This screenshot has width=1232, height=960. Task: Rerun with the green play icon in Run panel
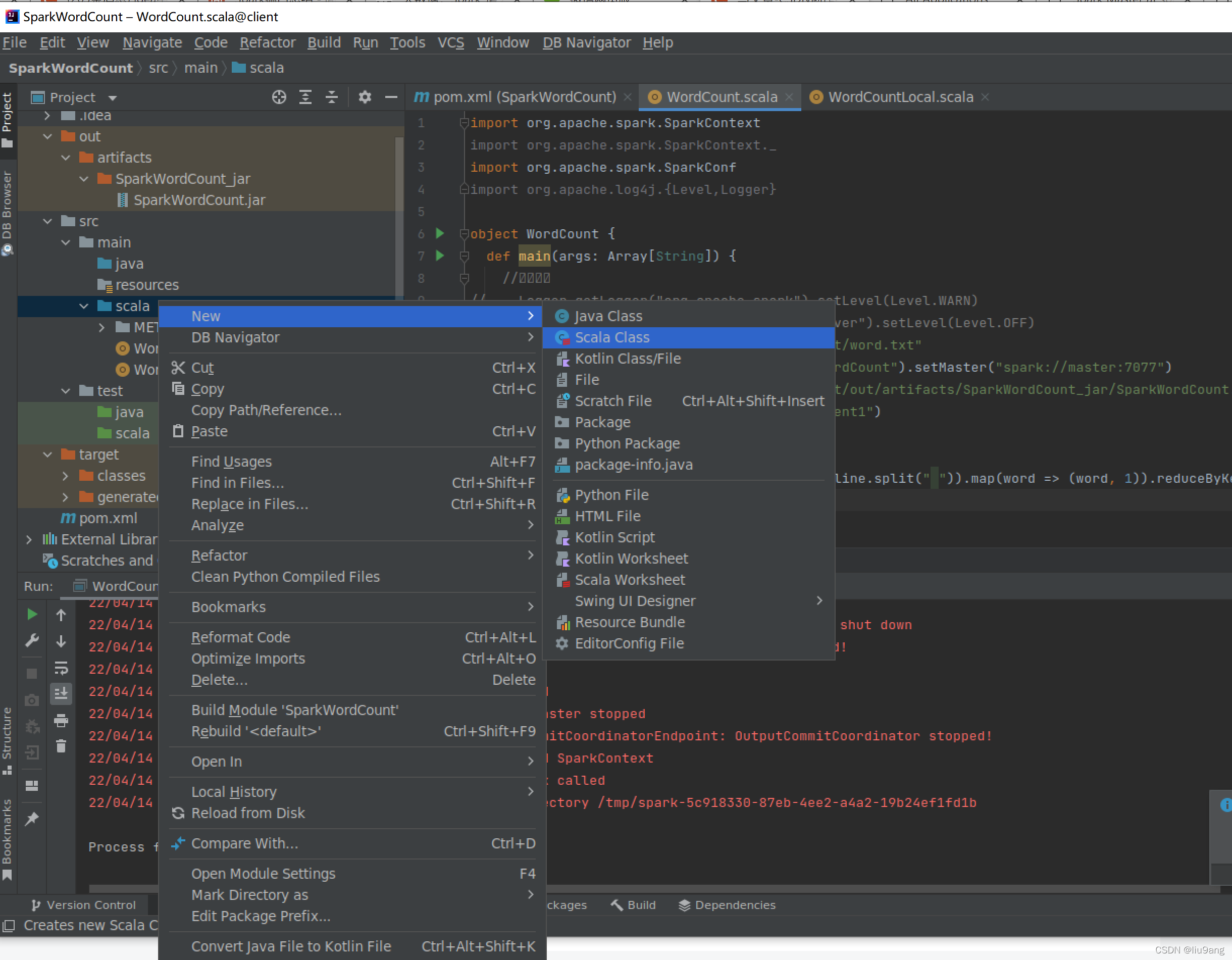point(32,614)
